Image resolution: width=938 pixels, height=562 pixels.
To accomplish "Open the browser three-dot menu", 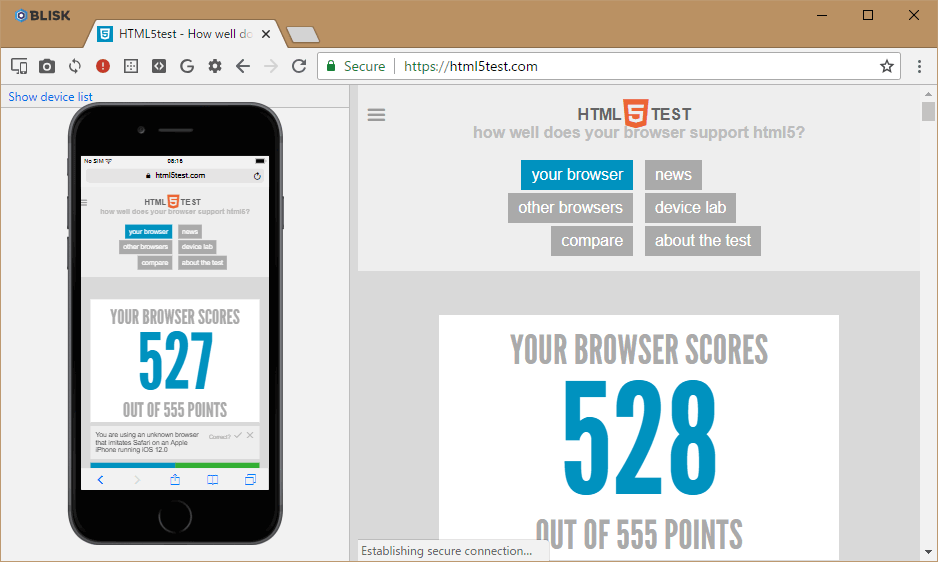I will pos(920,66).
